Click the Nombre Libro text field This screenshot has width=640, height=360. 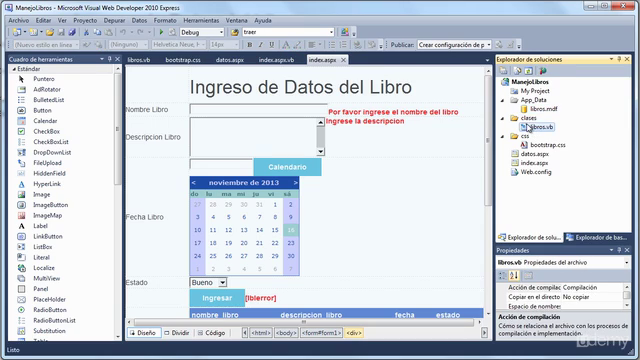(x=258, y=109)
